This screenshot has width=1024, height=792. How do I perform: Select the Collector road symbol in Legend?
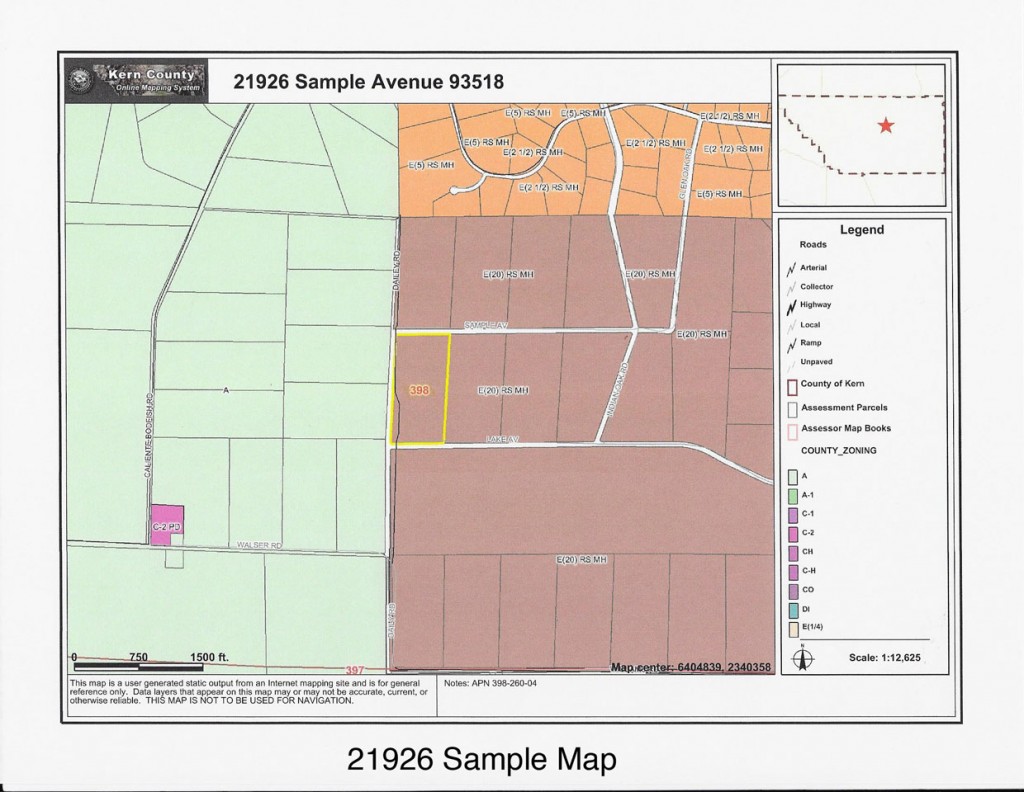pos(790,286)
